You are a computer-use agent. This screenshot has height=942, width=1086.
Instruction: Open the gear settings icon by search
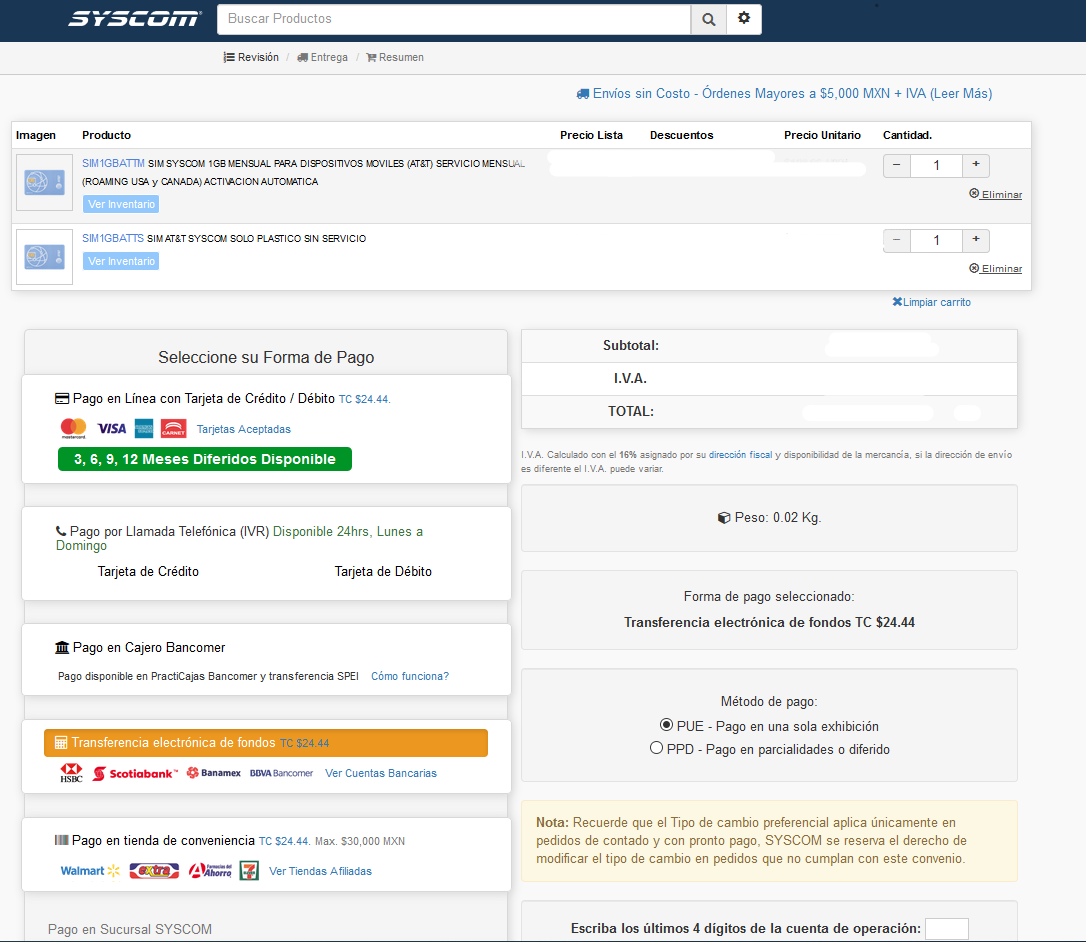point(744,19)
